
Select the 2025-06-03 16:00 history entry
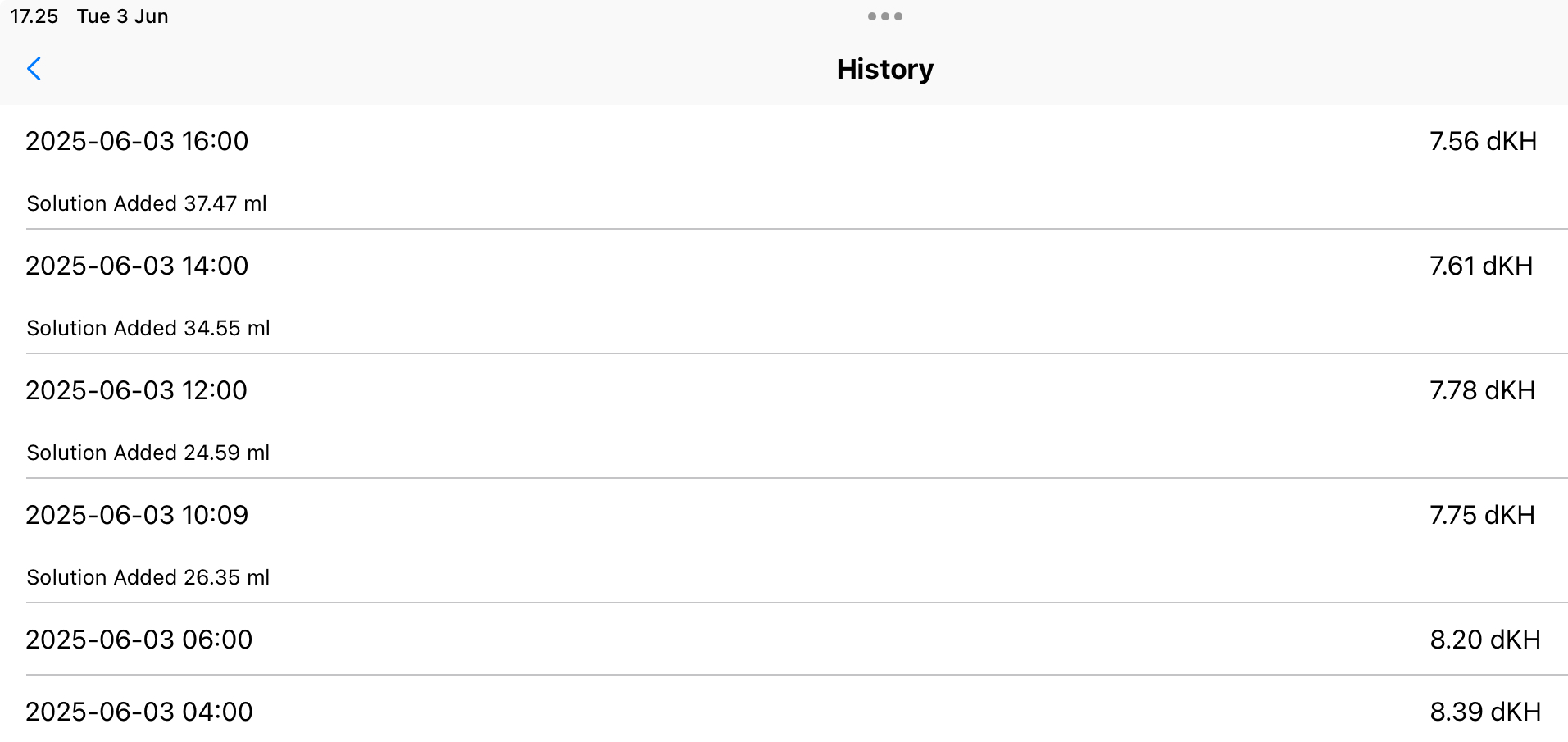tap(137, 141)
